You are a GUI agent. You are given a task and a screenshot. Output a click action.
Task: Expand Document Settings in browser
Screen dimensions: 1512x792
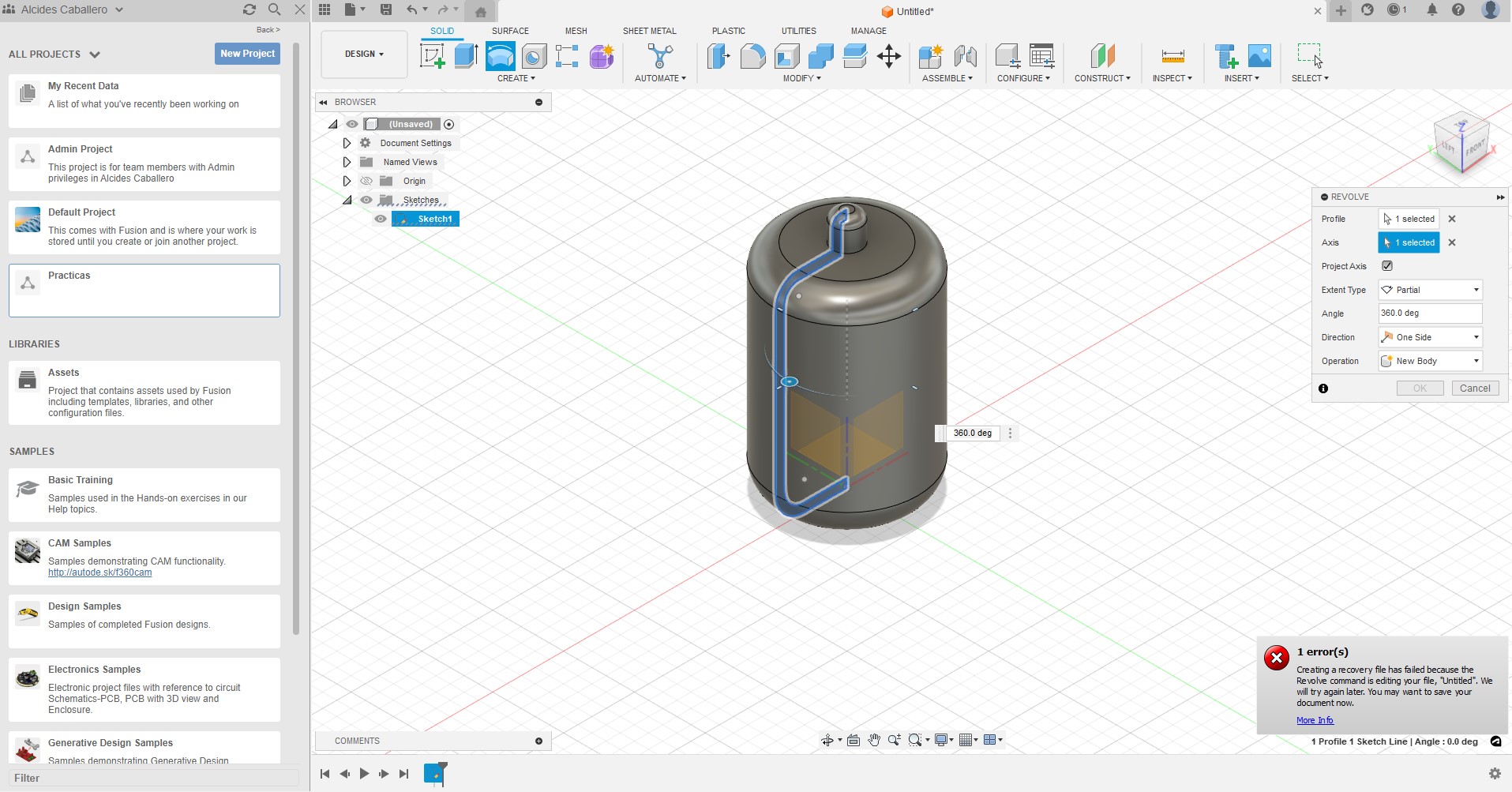pos(346,143)
